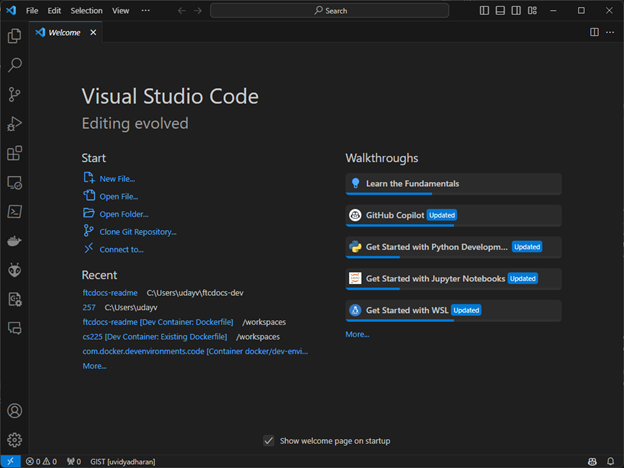Viewport: 624px width, 468px height.
Task: Open the Search view in activity bar
Action: click(x=14, y=65)
